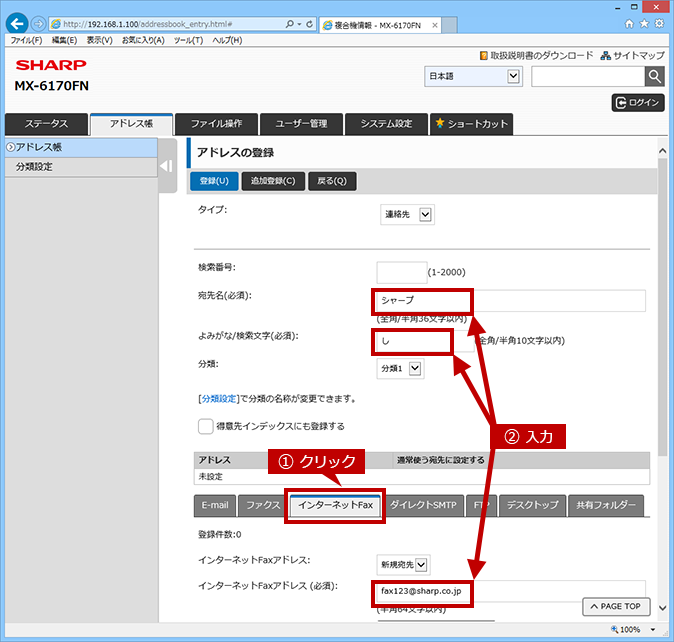Switch to the システム設定 tab

pyautogui.click(x=386, y=124)
